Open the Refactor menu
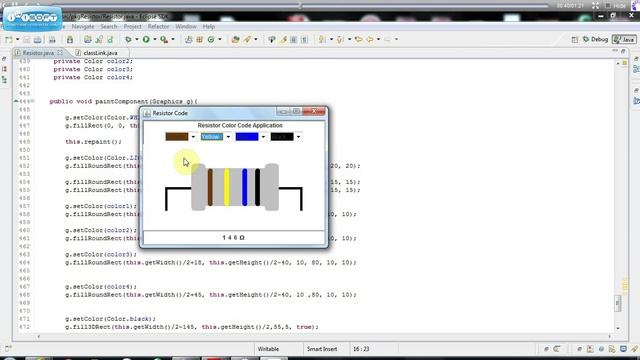 tap(158, 27)
